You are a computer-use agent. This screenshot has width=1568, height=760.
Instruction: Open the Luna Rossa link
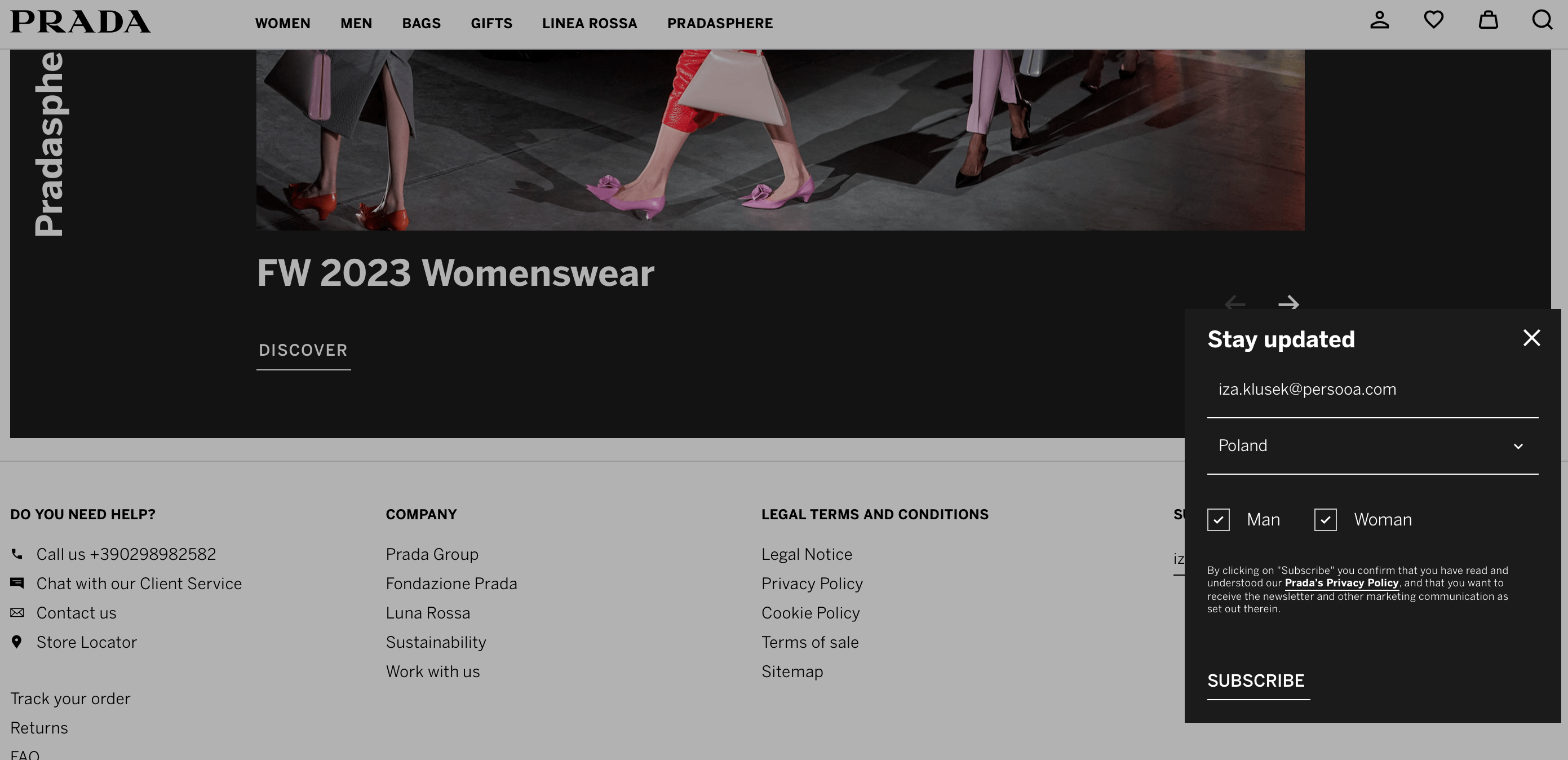point(428,612)
